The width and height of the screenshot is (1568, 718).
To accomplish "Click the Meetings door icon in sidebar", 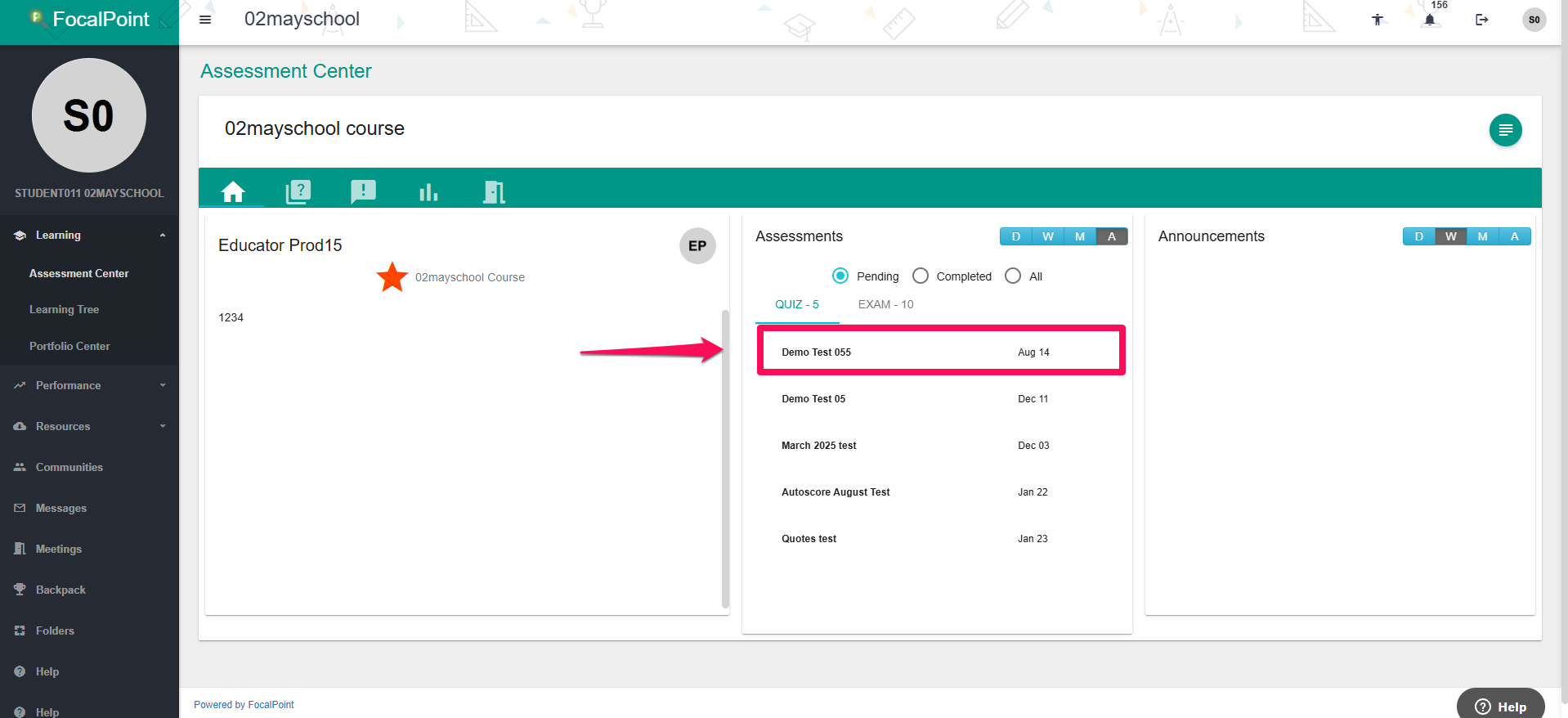I will click(x=20, y=549).
